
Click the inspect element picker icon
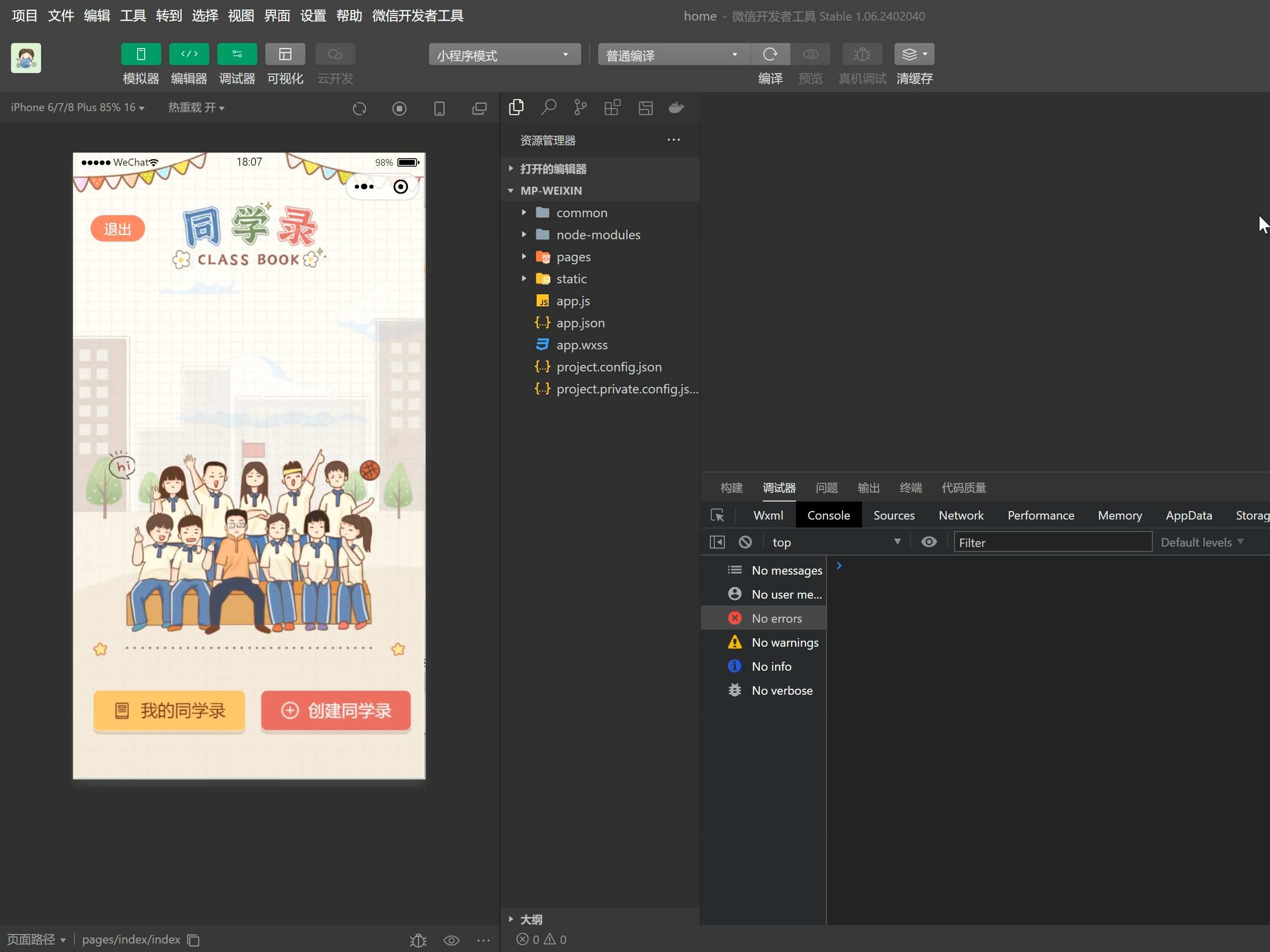click(x=717, y=515)
